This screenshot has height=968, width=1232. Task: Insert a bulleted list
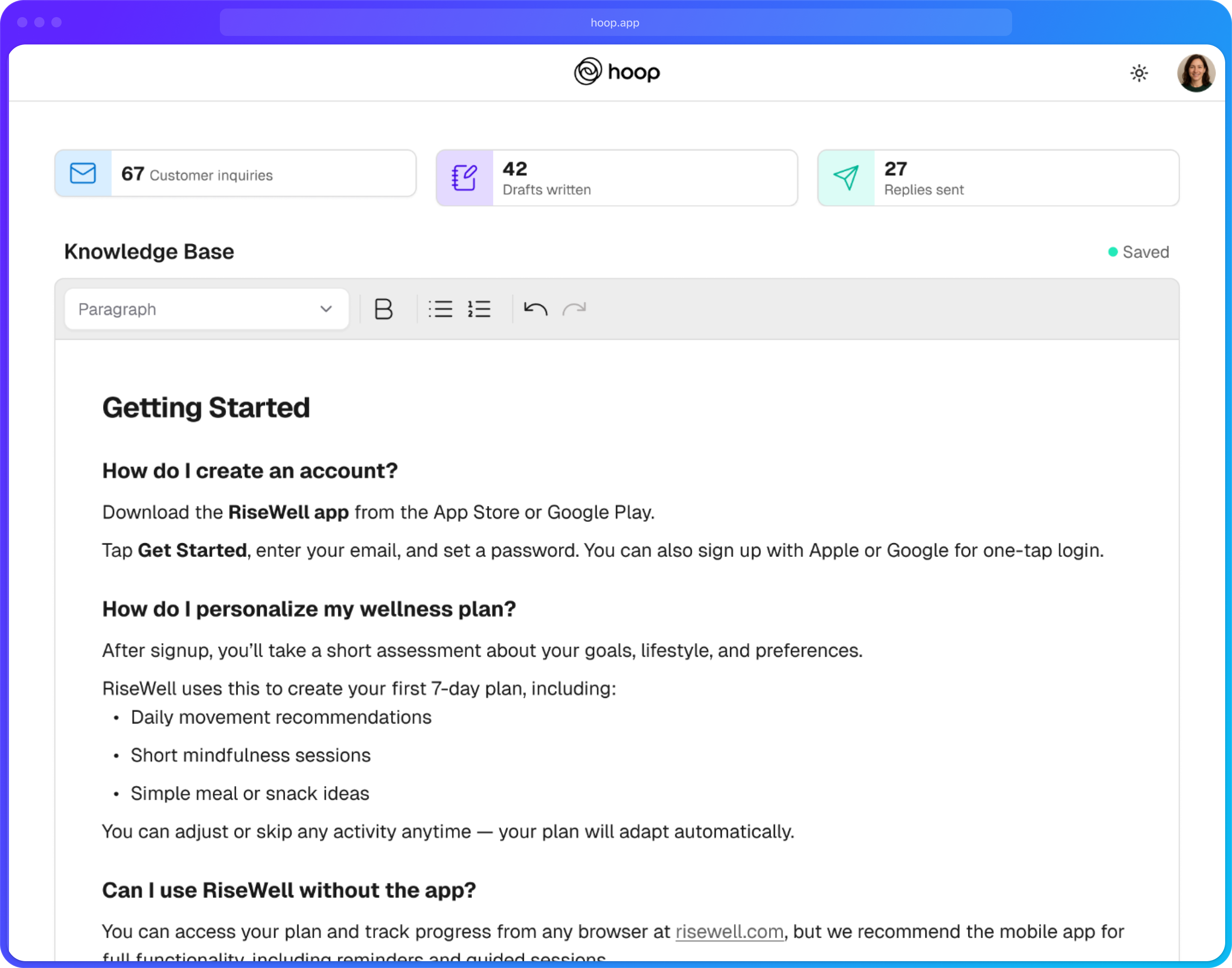[x=441, y=309]
